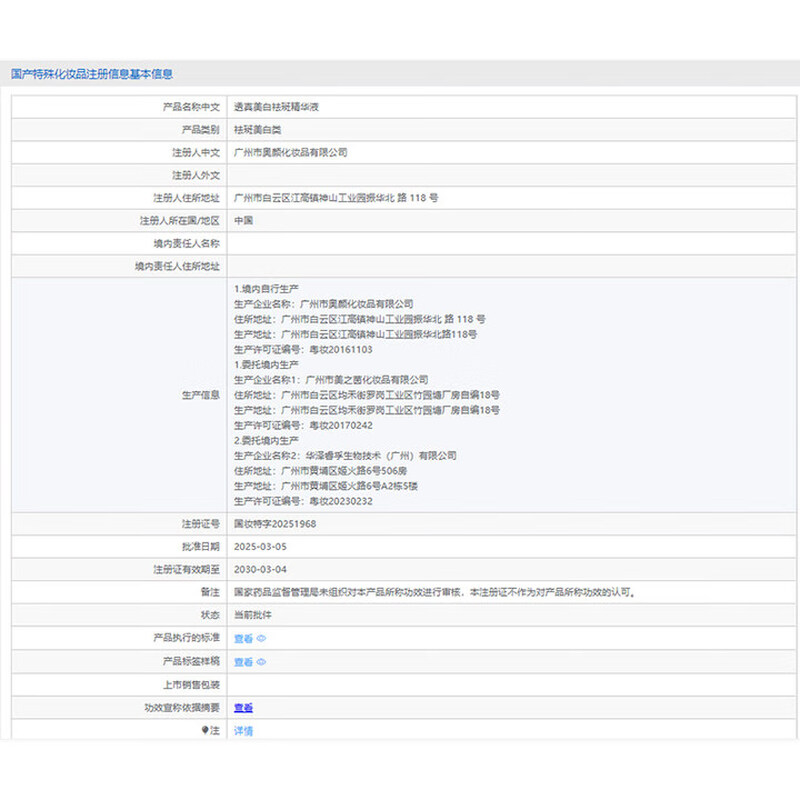Screen dimensions: 800x800
Task: Click the 国产特殊化妆品注册信息基本信息 header
Action: coord(91,74)
